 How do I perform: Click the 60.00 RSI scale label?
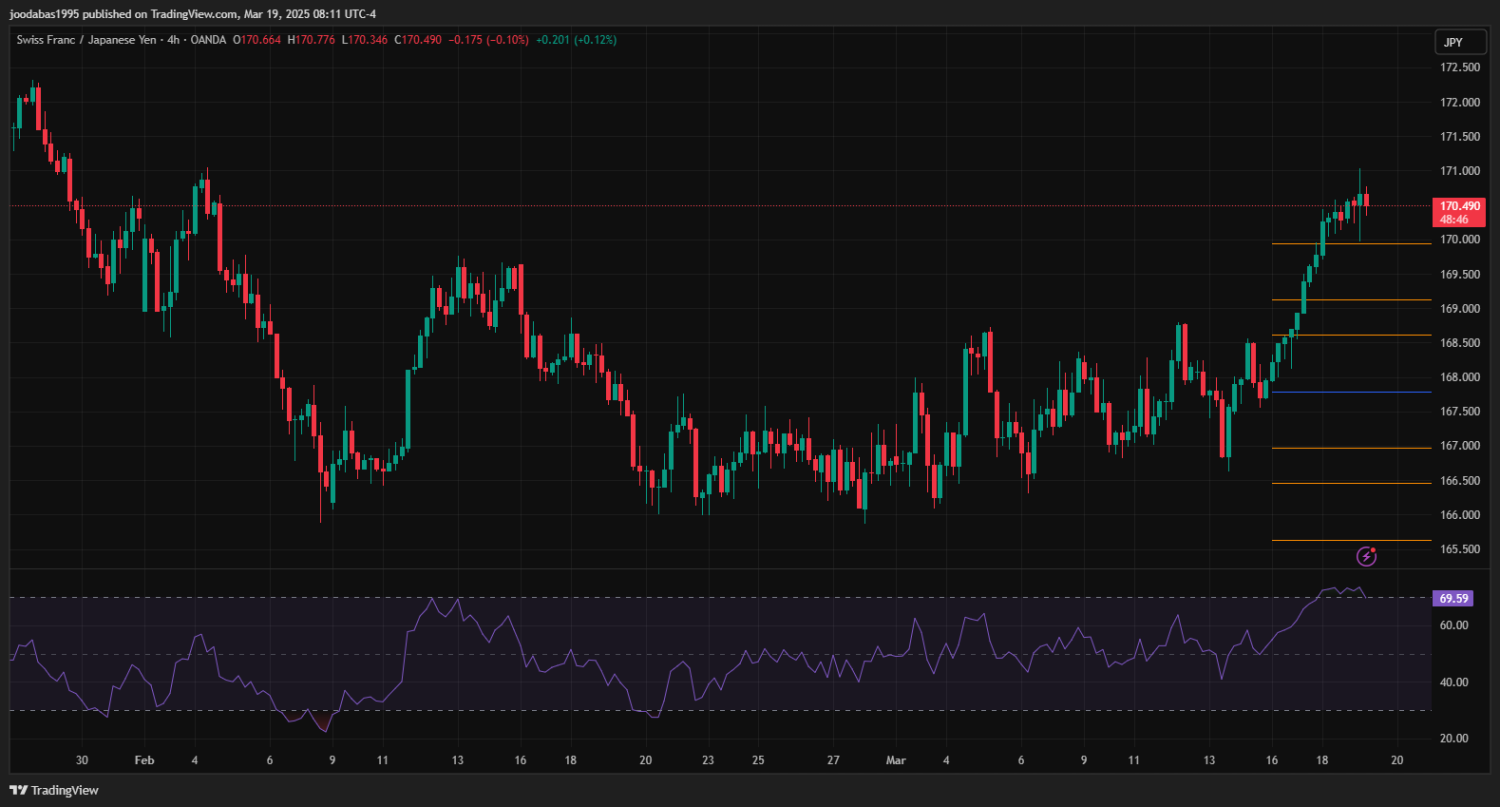click(1454, 625)
